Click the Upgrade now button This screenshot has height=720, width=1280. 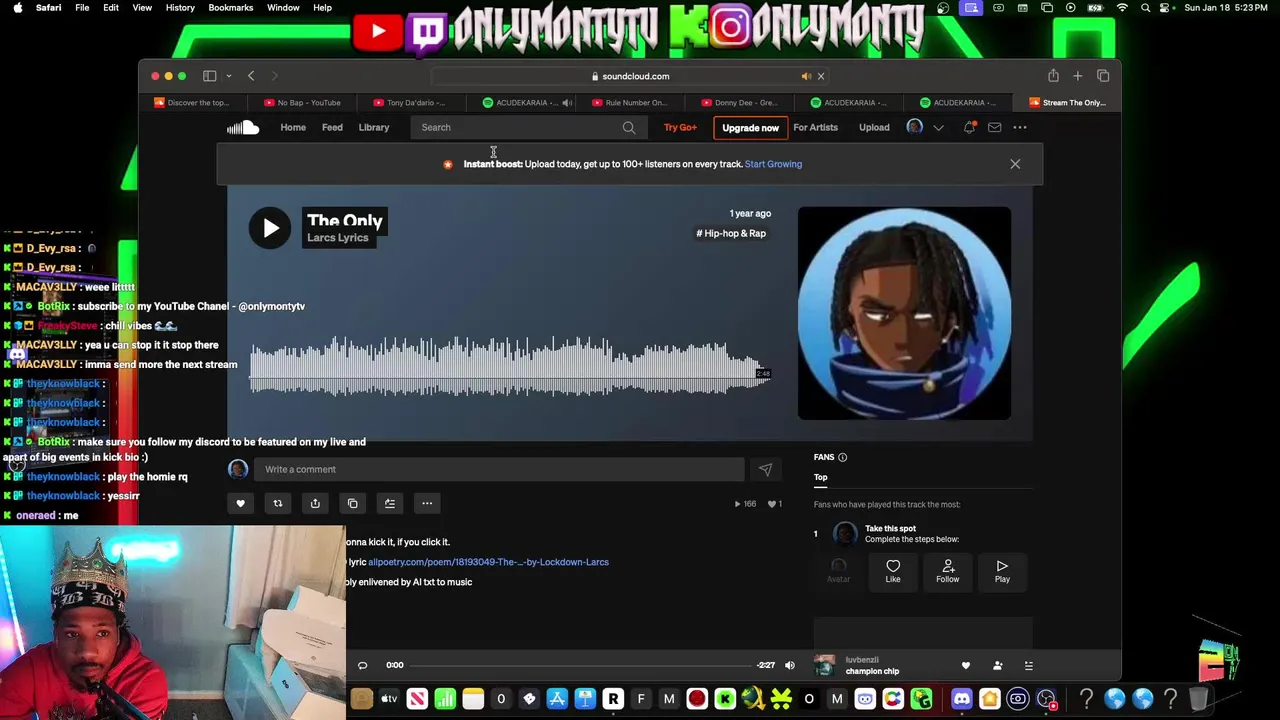tap(751, 128)
